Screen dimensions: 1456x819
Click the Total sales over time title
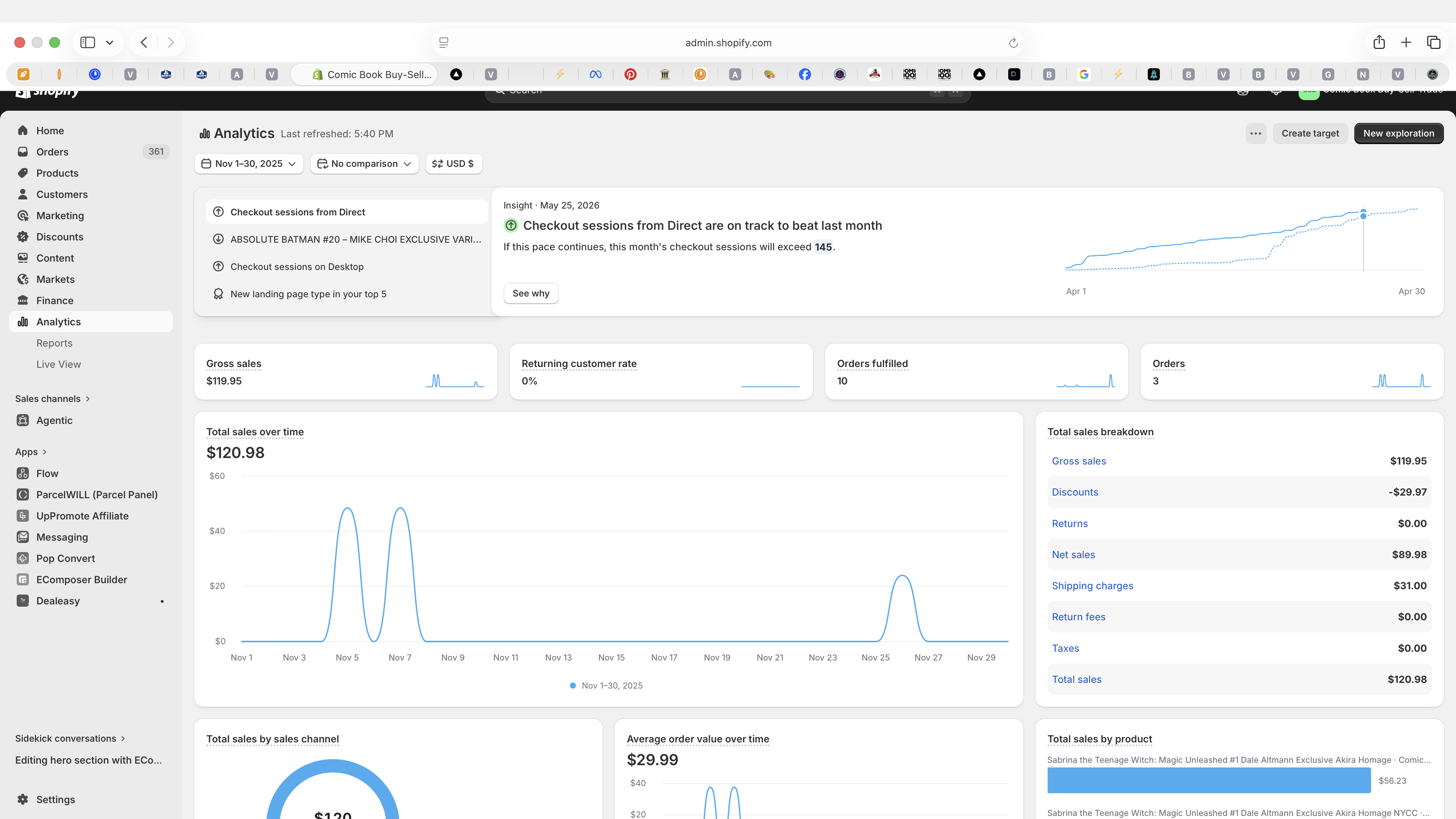point(255,432)
